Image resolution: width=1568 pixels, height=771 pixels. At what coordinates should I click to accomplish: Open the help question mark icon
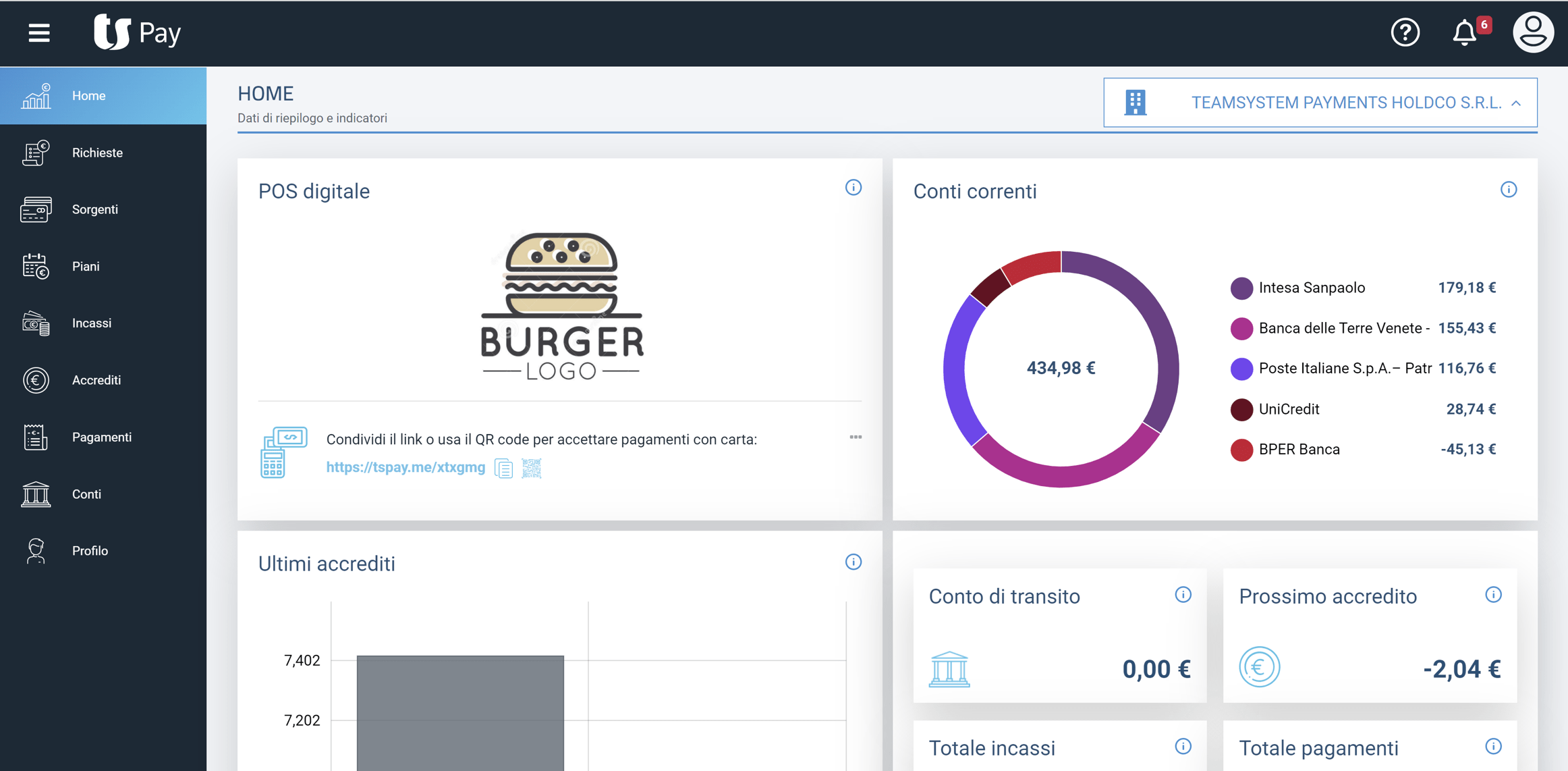pyautogui.click(x=1405, y=32)
